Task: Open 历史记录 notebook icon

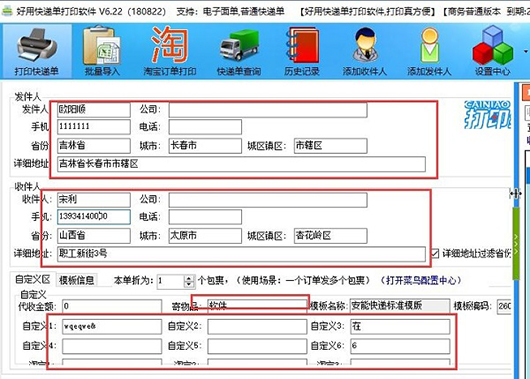Action: point(302,51)
